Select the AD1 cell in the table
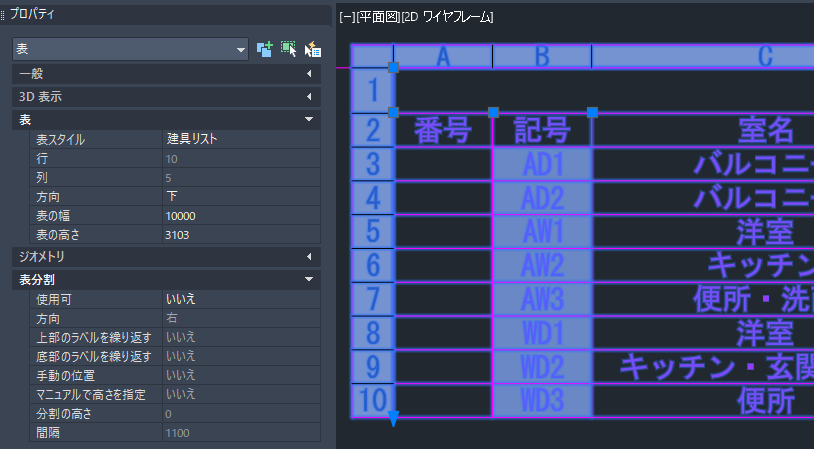This screenshot has height=449, width=814. tap(542, 164)
